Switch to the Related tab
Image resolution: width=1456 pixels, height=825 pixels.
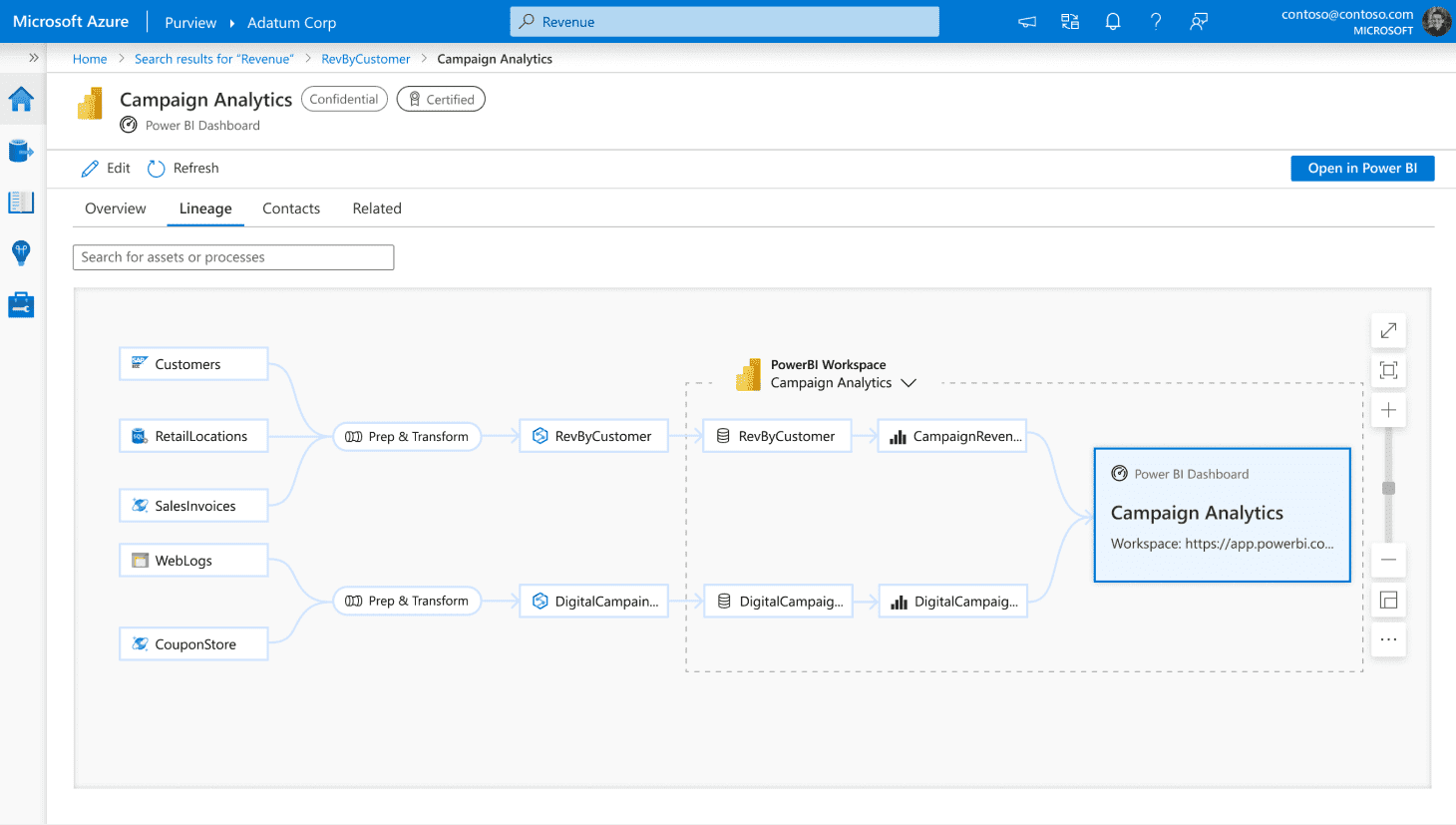[376, 207]
